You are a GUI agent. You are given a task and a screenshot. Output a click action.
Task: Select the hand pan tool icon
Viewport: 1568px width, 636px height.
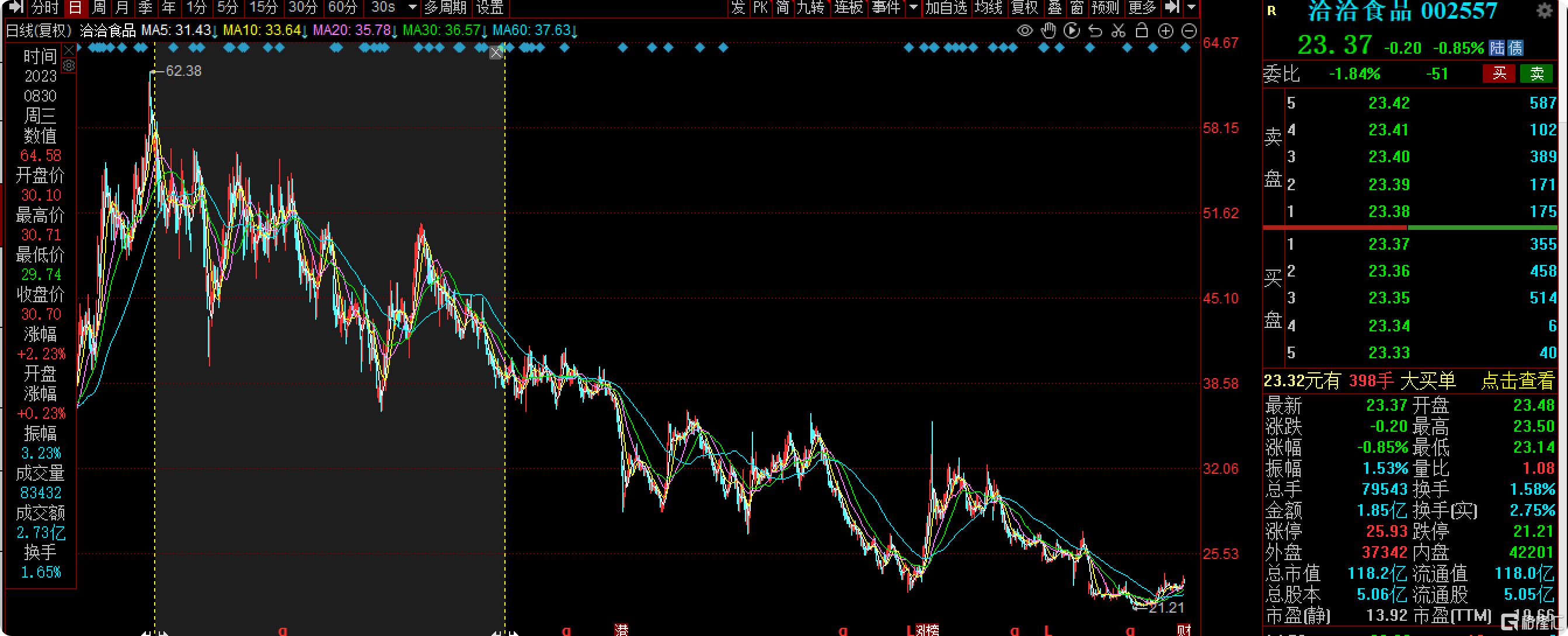coord(1048,30)
